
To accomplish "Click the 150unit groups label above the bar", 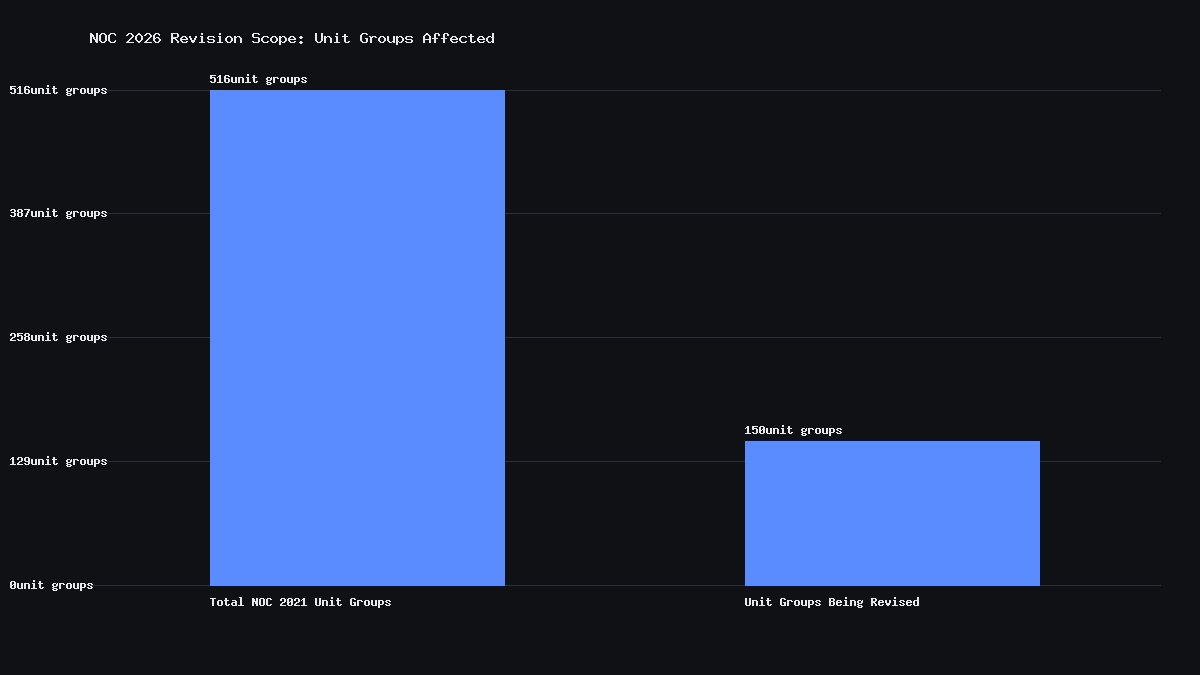I will 793,430.
